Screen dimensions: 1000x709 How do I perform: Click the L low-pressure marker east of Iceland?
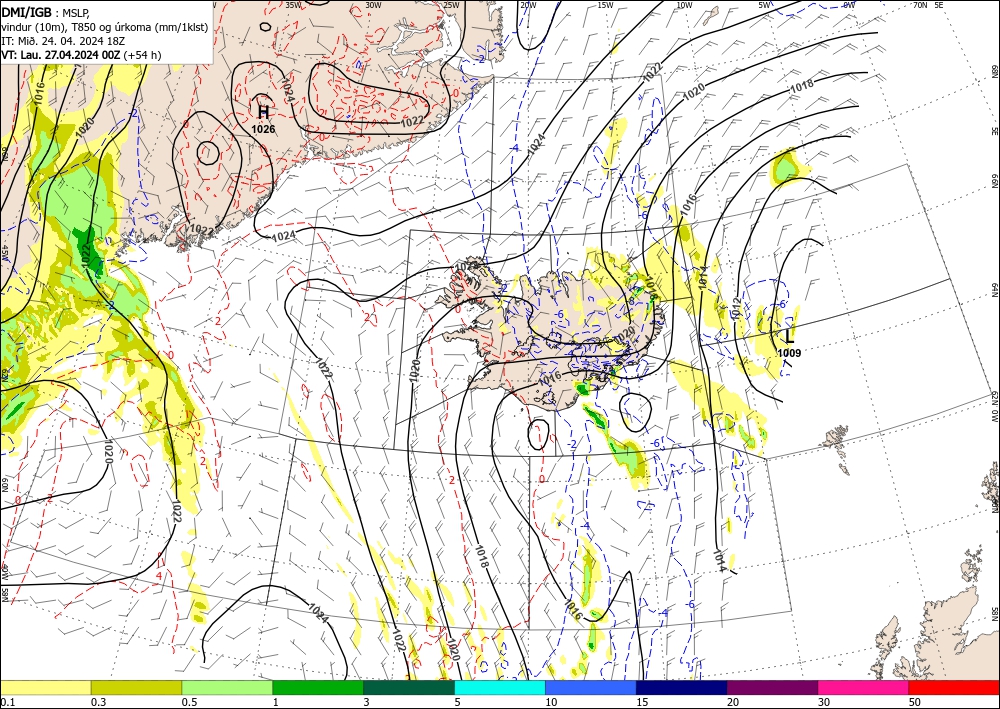coord(790,336)
